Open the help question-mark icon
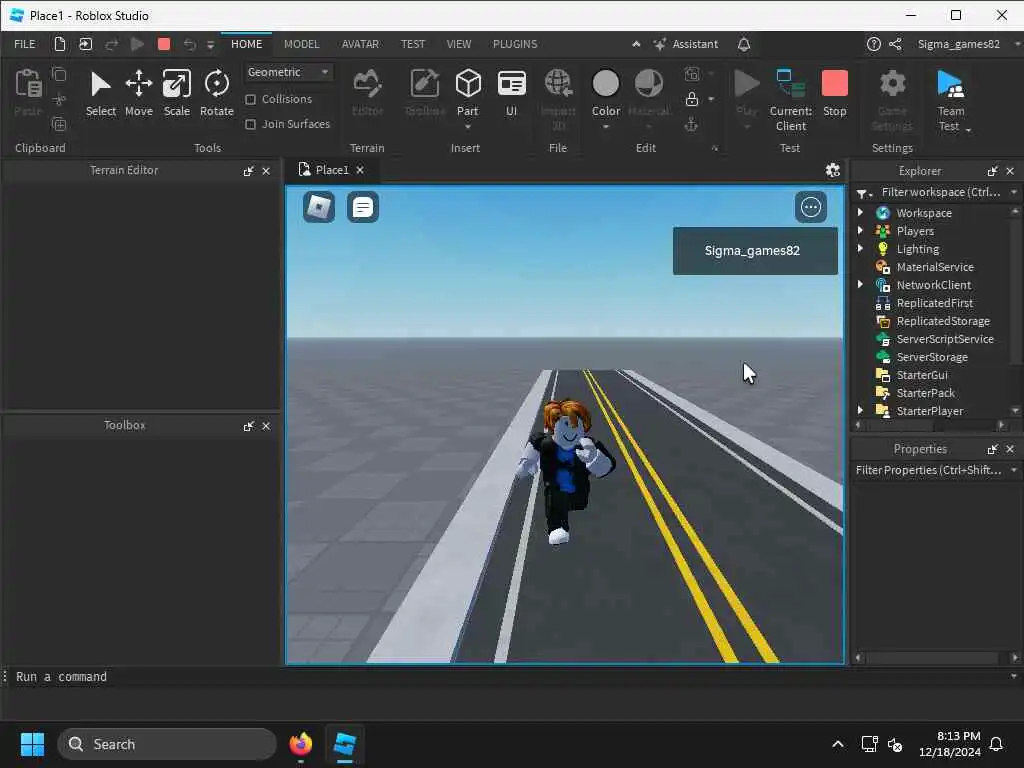The width and height of the screenshot is (1024, 768). tap(873, 44)
